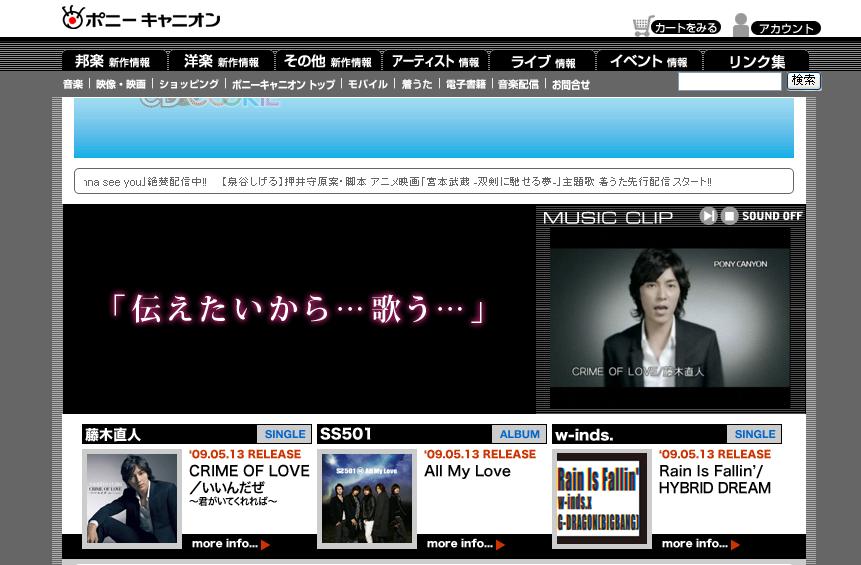
Task: Open 着うた link
Action: [x=417, y=84]
